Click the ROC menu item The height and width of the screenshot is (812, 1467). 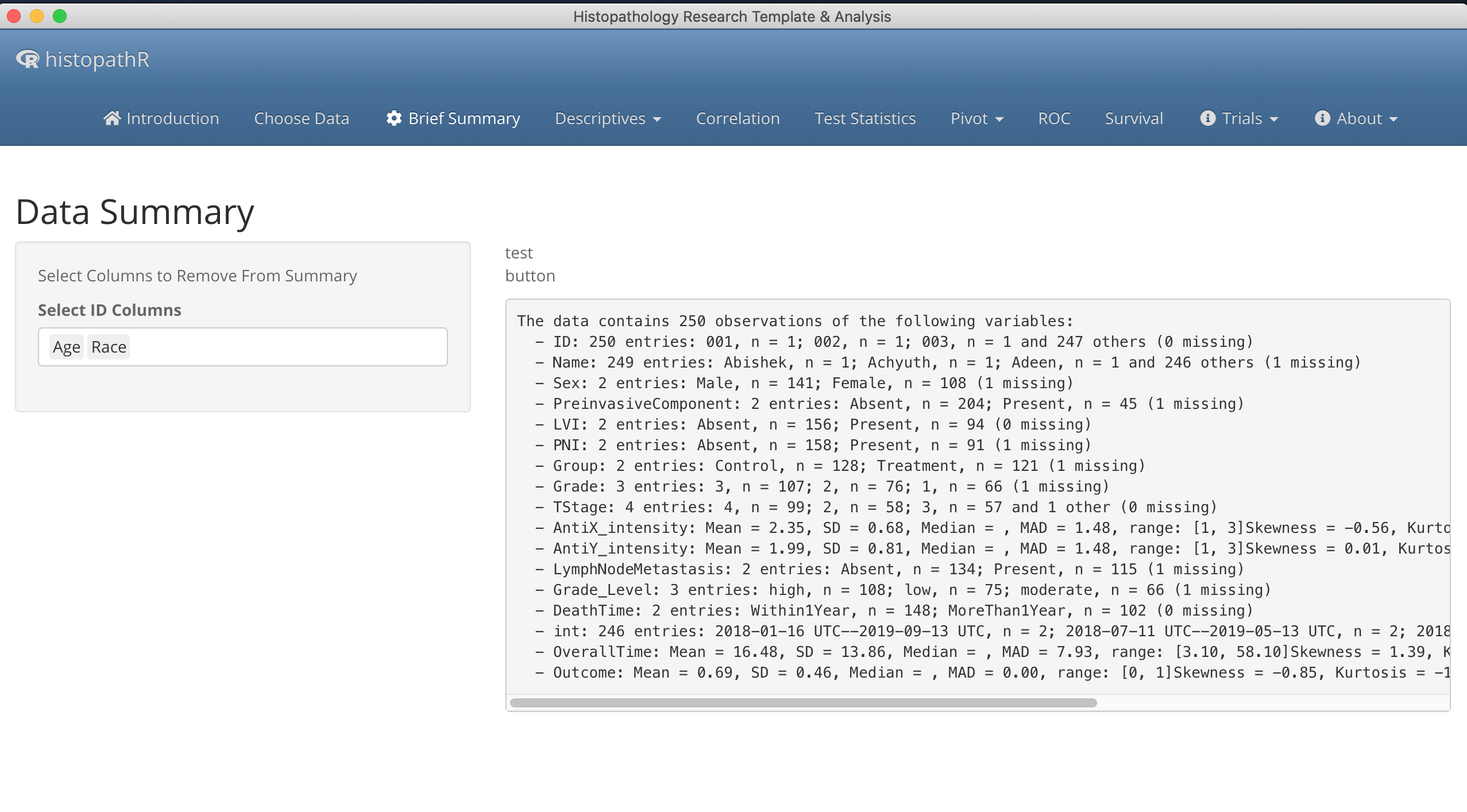[1054, 118]
